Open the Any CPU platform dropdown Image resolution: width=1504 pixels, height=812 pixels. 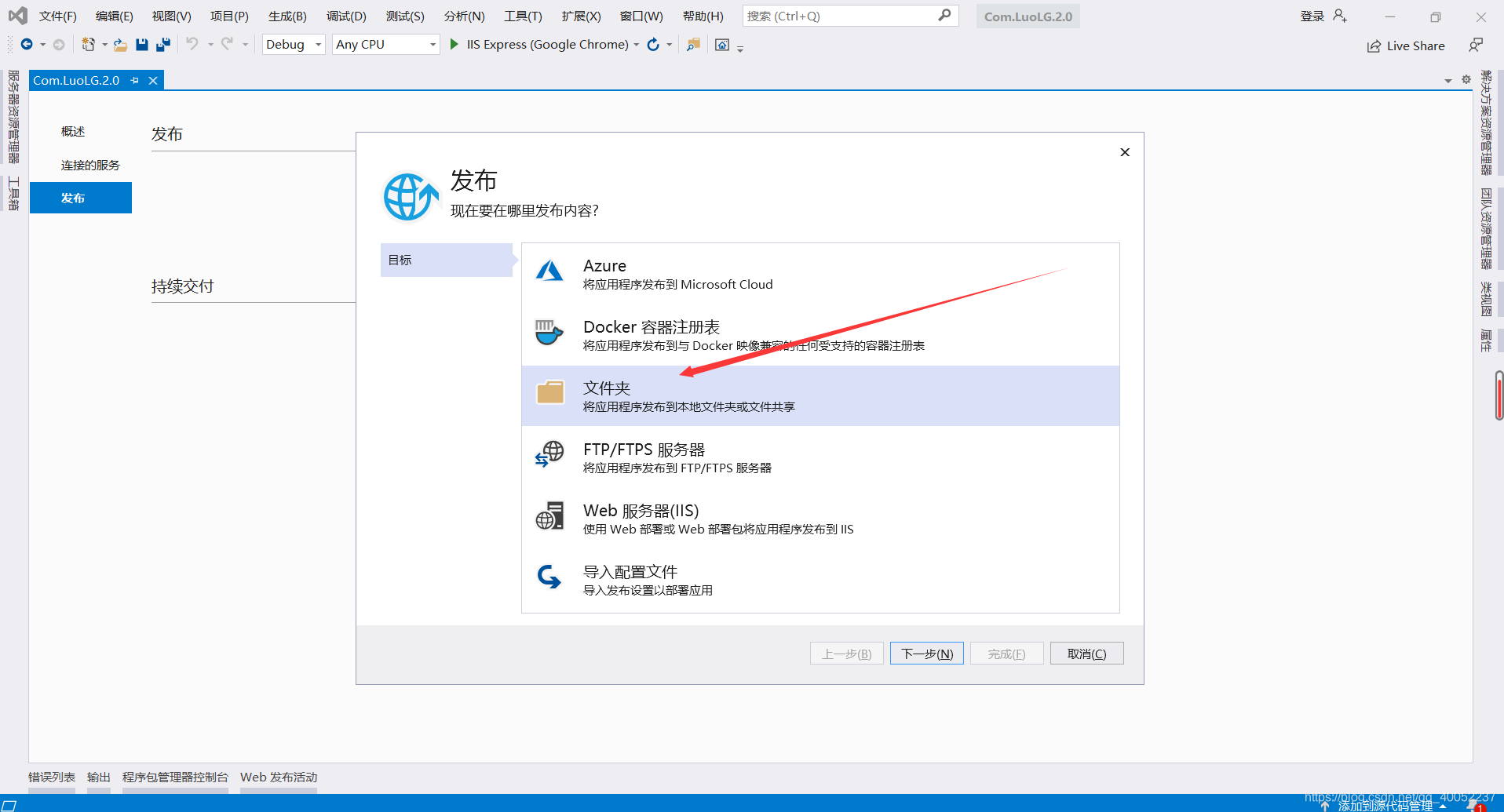coord(385,45)
